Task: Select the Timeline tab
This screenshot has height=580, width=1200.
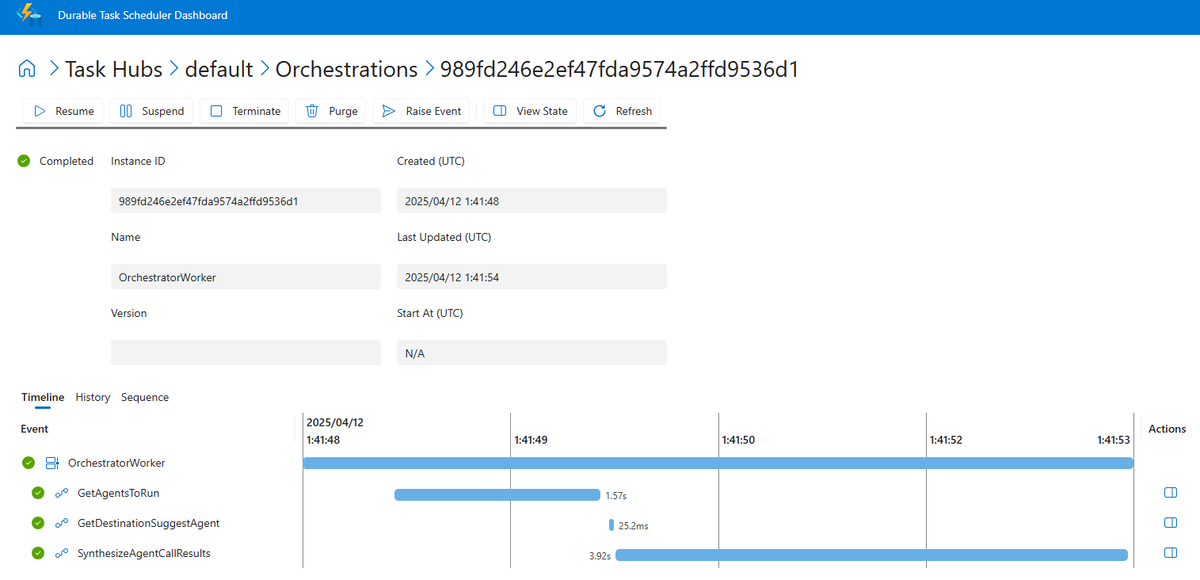Action: click(x=43, y=397)
